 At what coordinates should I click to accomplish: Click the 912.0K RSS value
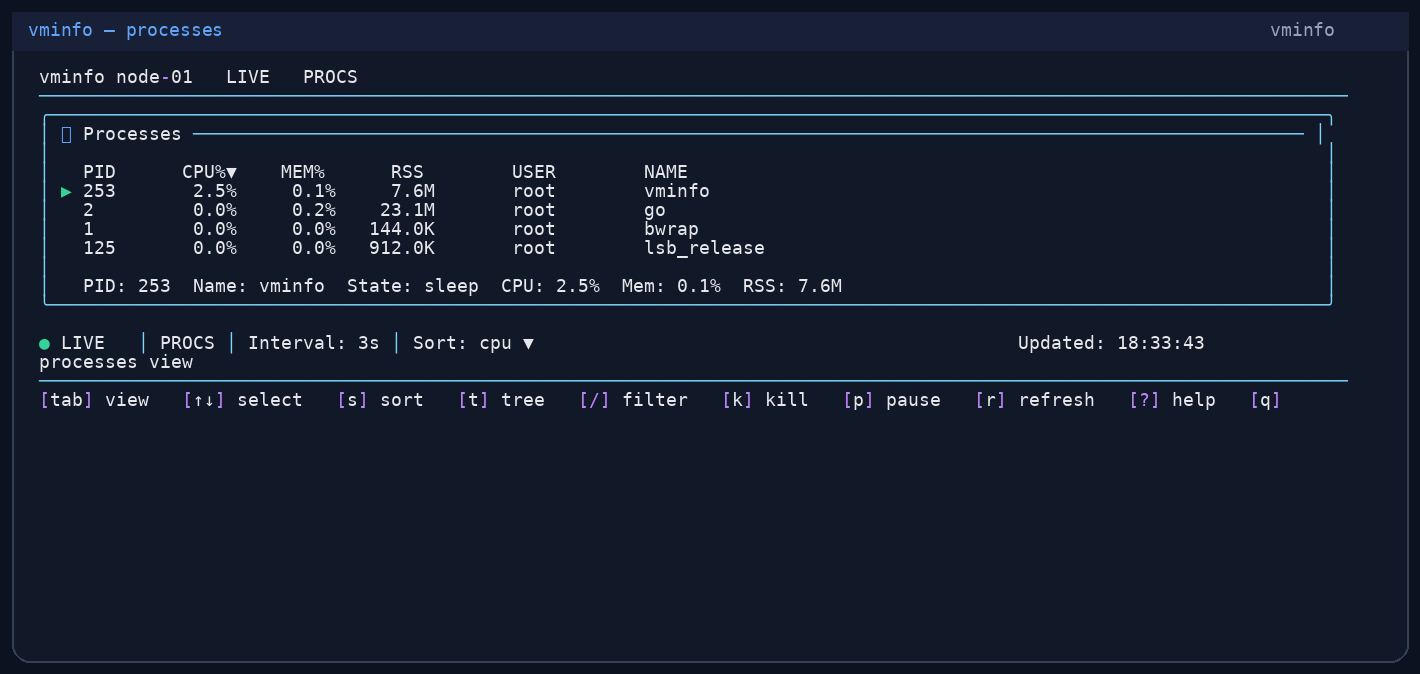[x=402, y=248]
